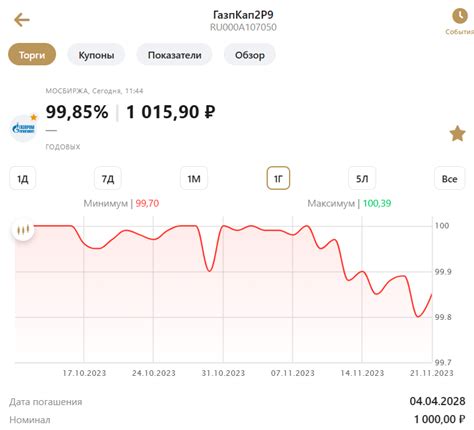The height and width of the screenshot is (430, 474).
Task: Tap the Gazprom issuer logo
Action: click(23, 128)
